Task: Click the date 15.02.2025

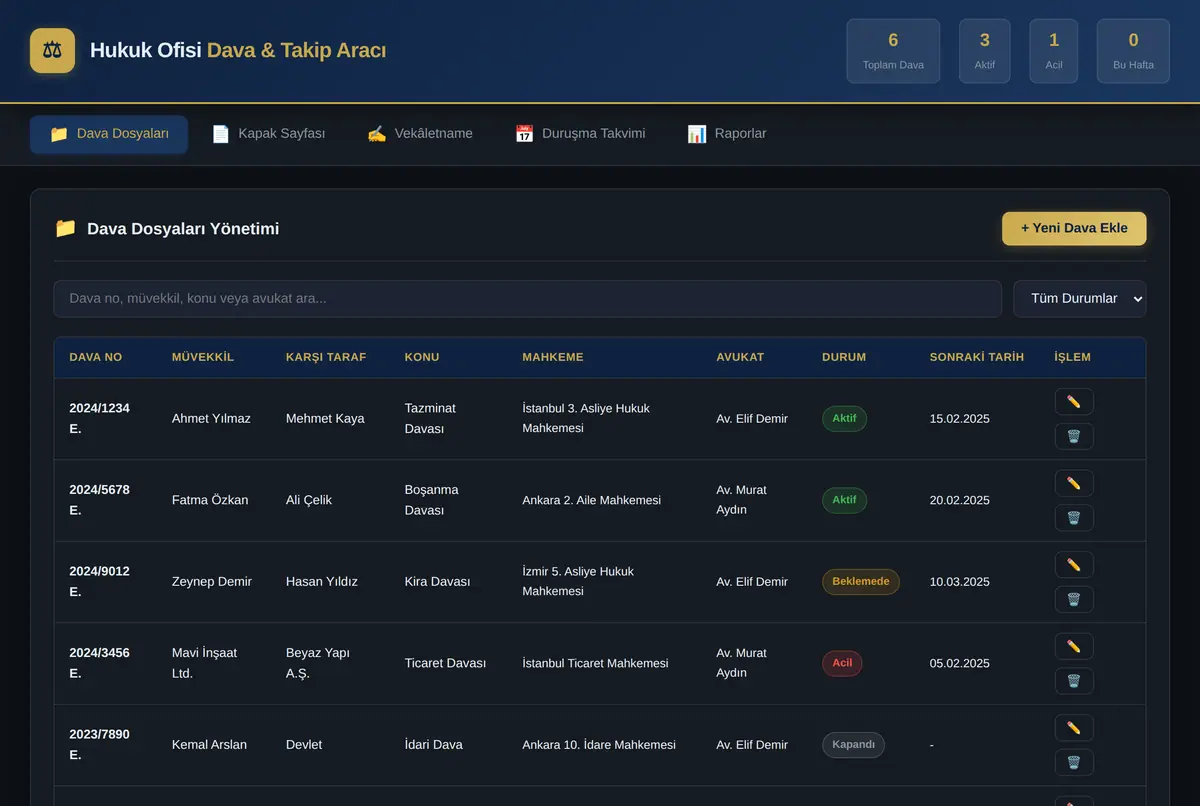Action: 960,419
